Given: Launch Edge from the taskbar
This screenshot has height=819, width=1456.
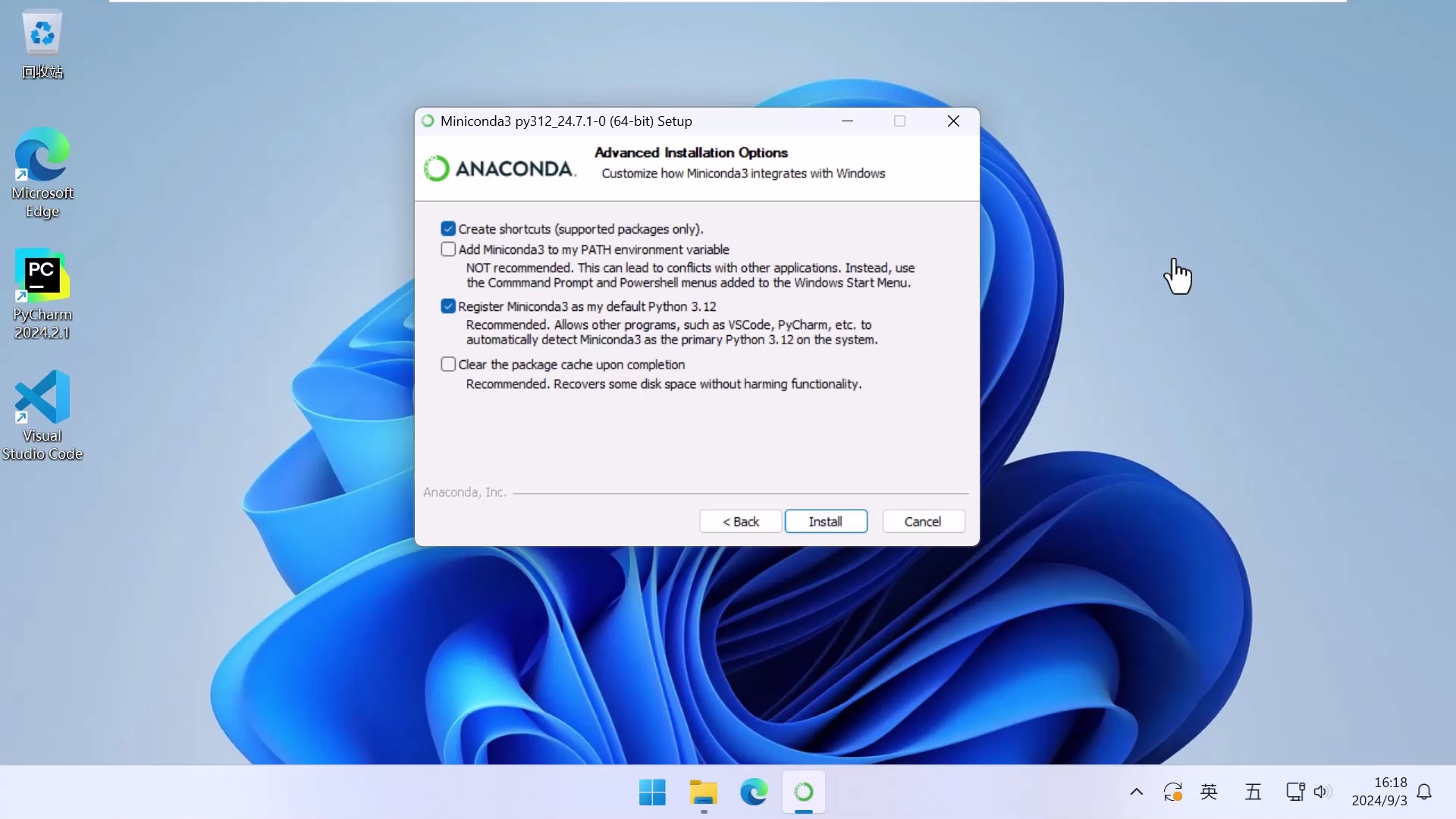Looking at the screenshot, I should [x=754, y=792].
